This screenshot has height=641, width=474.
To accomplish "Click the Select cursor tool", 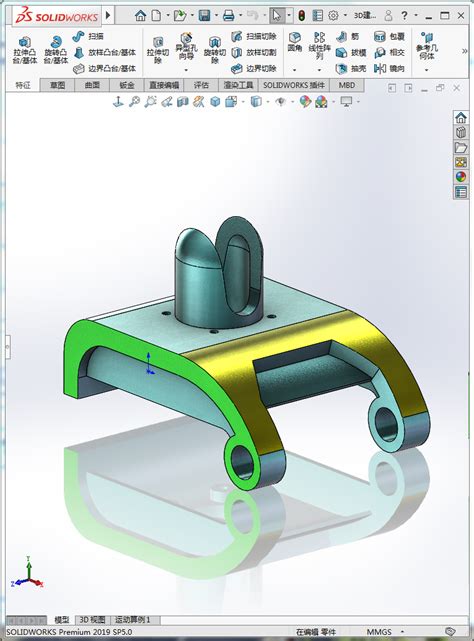I will (x=277, y=16).
